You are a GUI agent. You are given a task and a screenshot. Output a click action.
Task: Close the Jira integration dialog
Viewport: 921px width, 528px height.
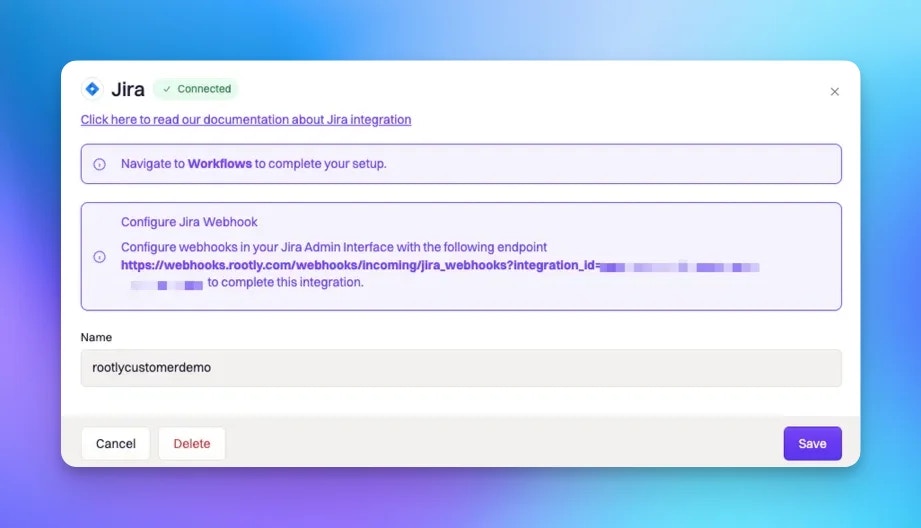coord(834,92)
